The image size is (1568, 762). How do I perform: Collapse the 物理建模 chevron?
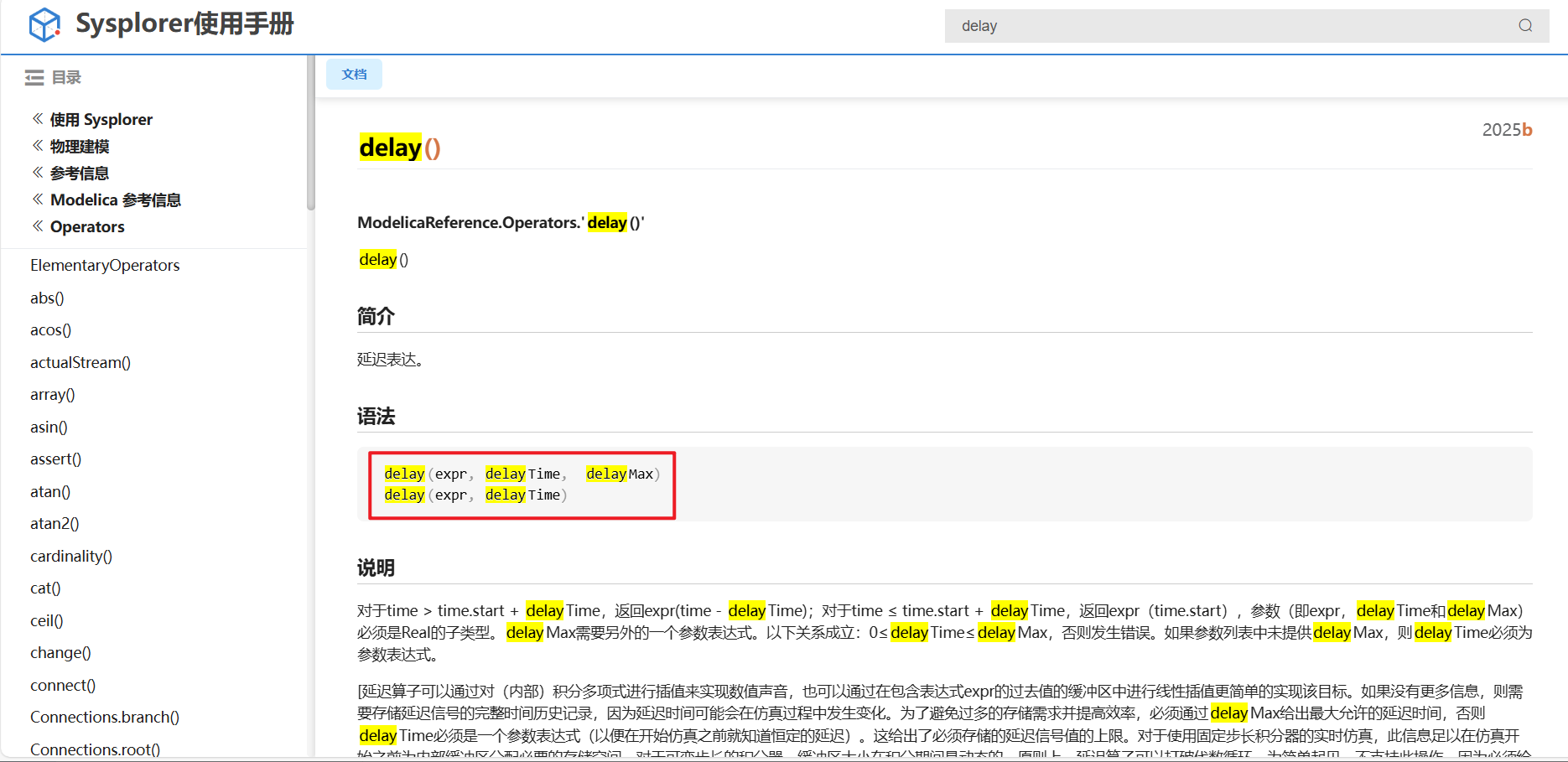[38, 146]
